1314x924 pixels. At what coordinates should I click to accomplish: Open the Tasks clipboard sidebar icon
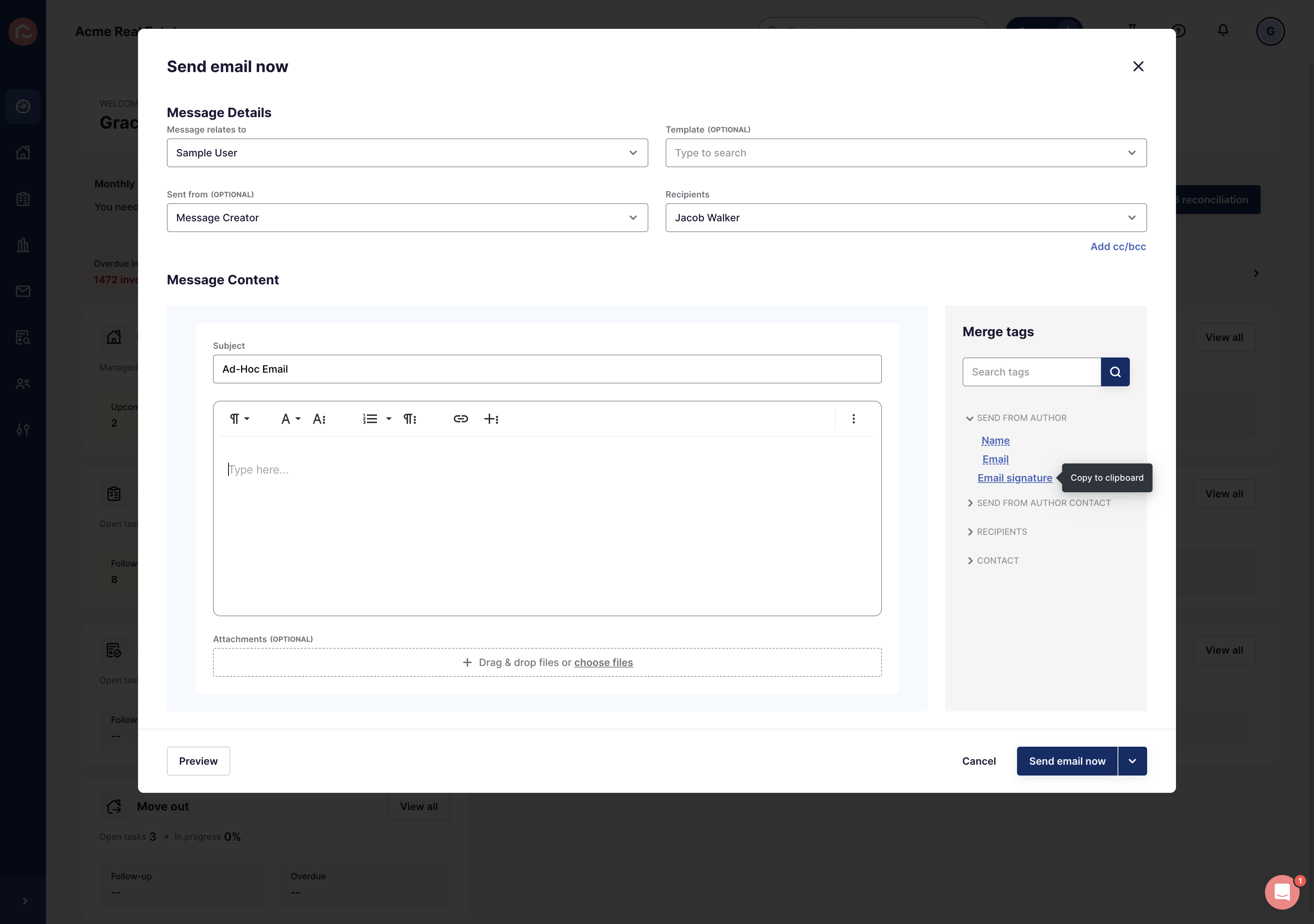pos(23,199)
